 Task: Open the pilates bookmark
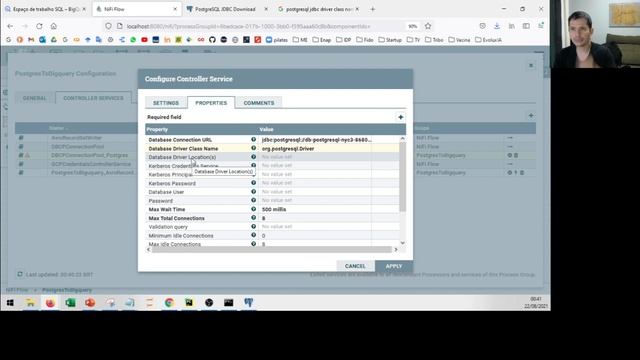click(x=277, y=40)
